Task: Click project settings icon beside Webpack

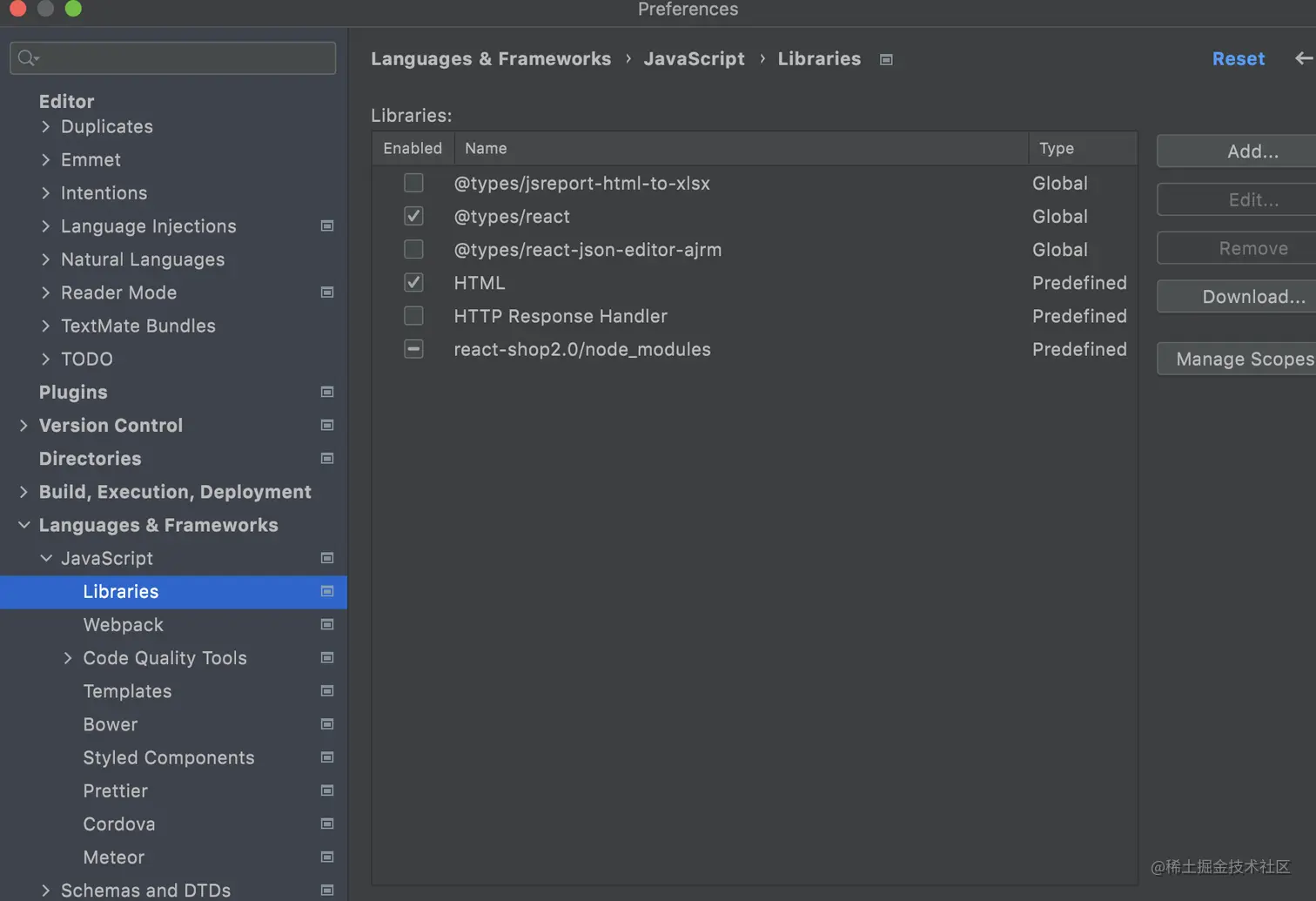Action: point(327,625)
